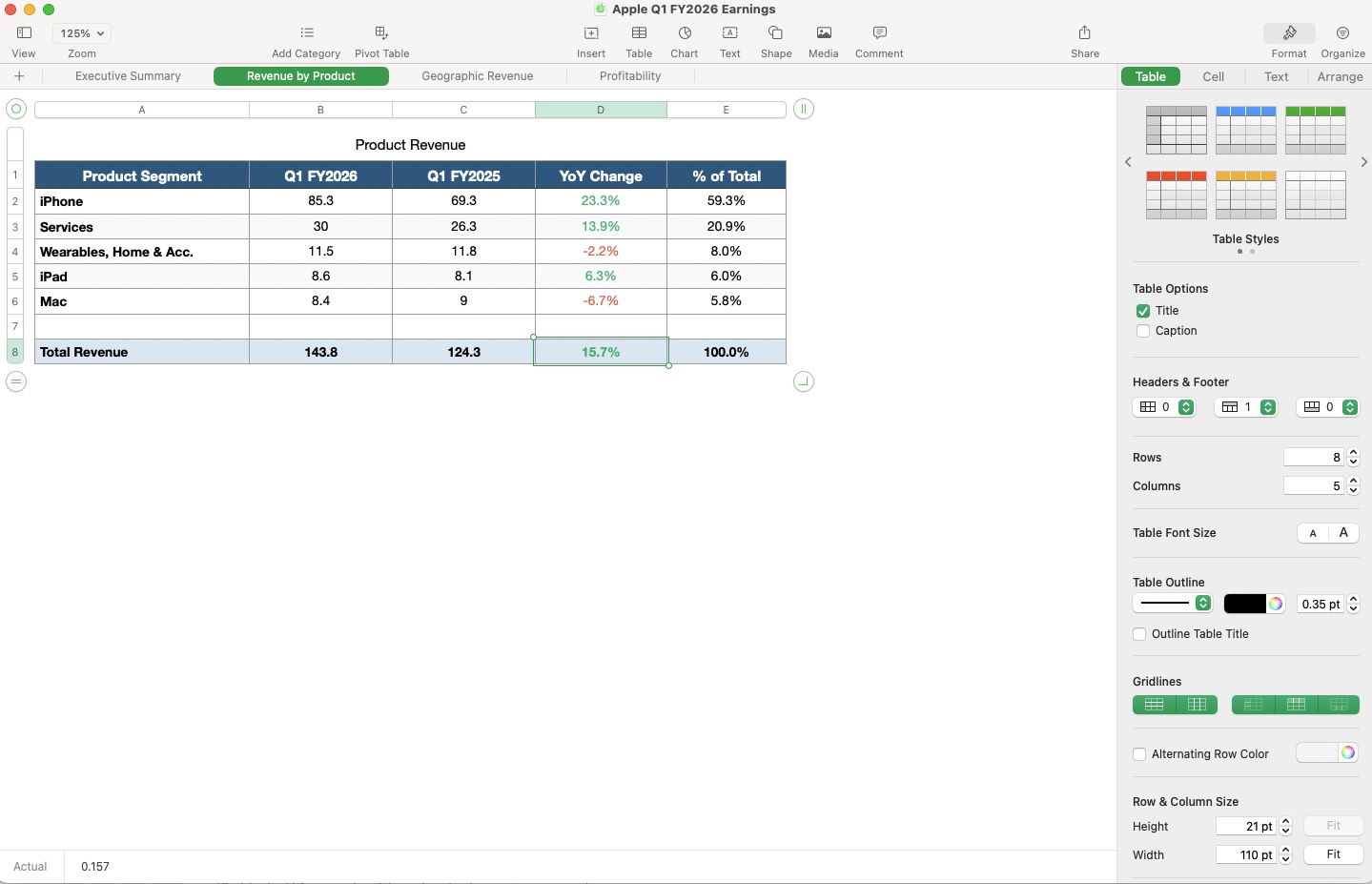Viewport: 1372px width, 884px height.
Task: Open the Cell inspector tab
Action: click(1213, 76)
